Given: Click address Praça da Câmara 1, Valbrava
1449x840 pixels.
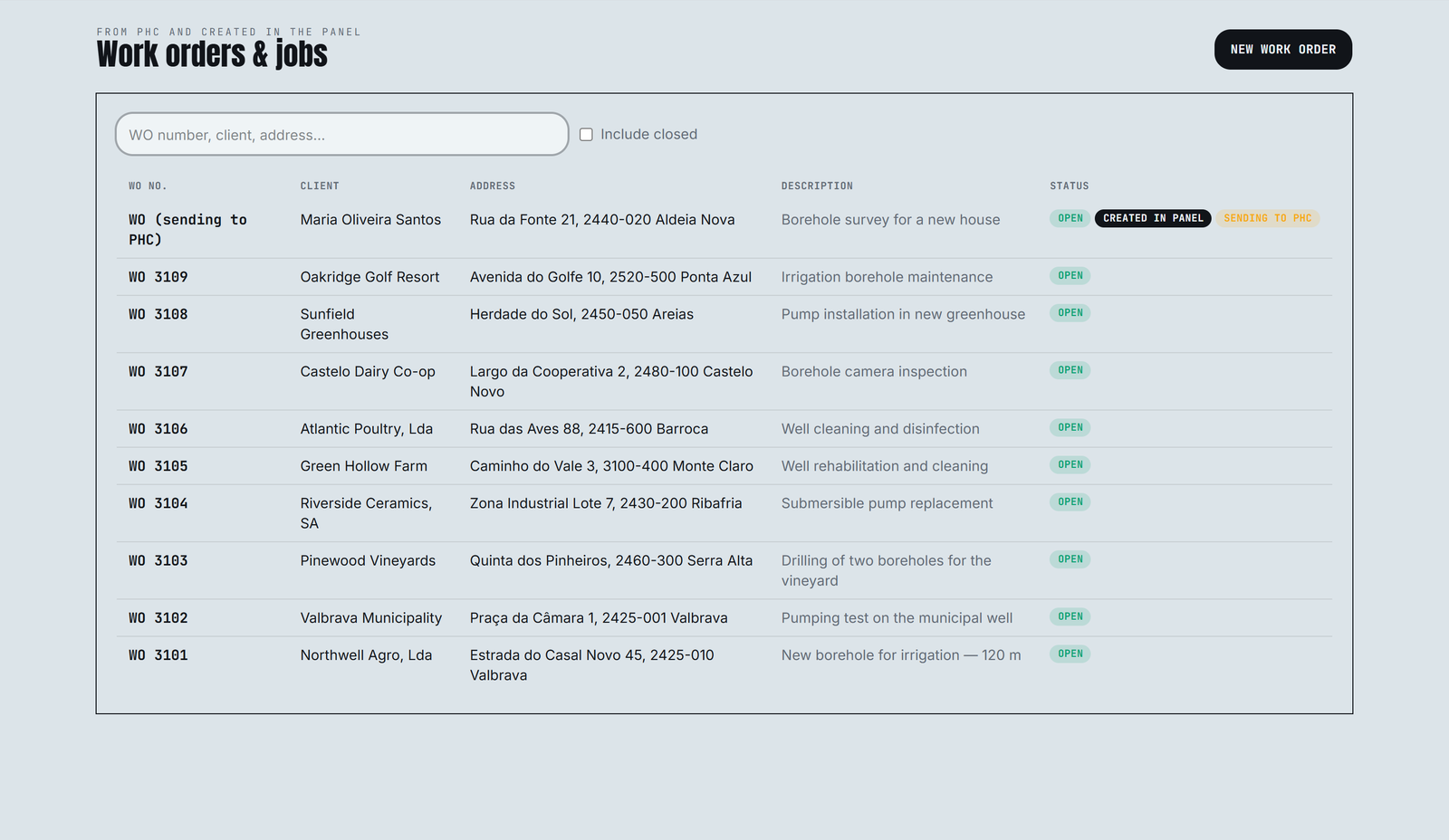Looking at the screenshot, I should 599,618.
